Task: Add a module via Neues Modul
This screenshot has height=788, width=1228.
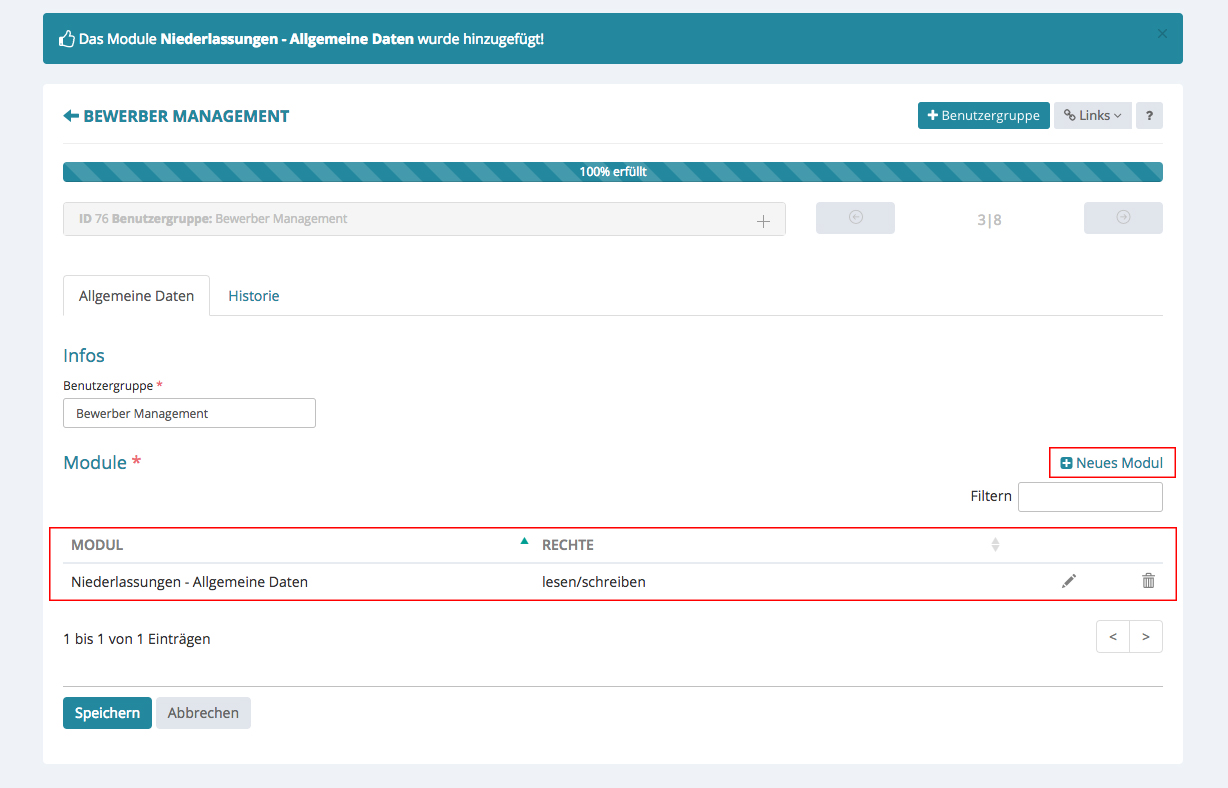Action: click(x=1112, y=463)
